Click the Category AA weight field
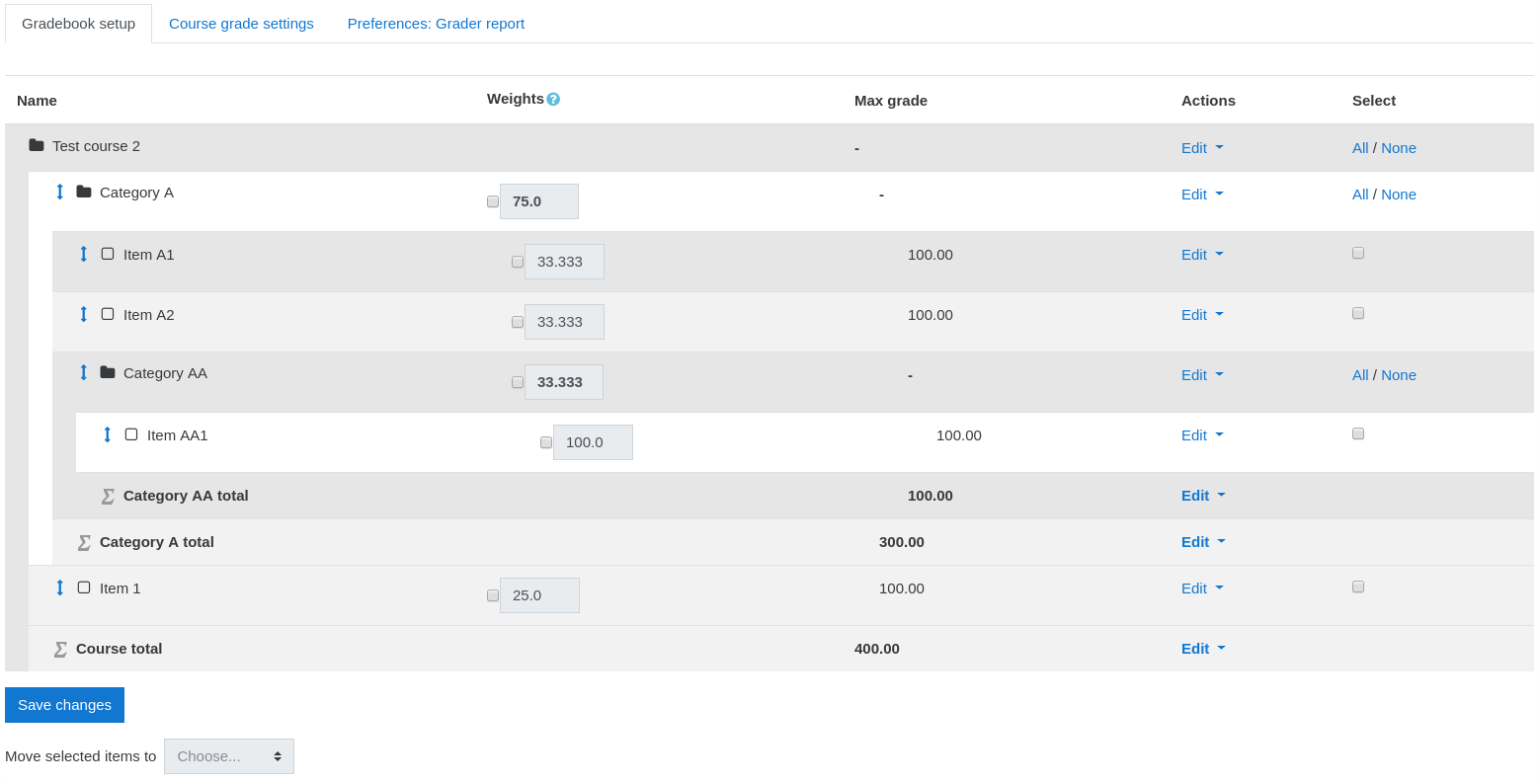 (x=564, y=382)
